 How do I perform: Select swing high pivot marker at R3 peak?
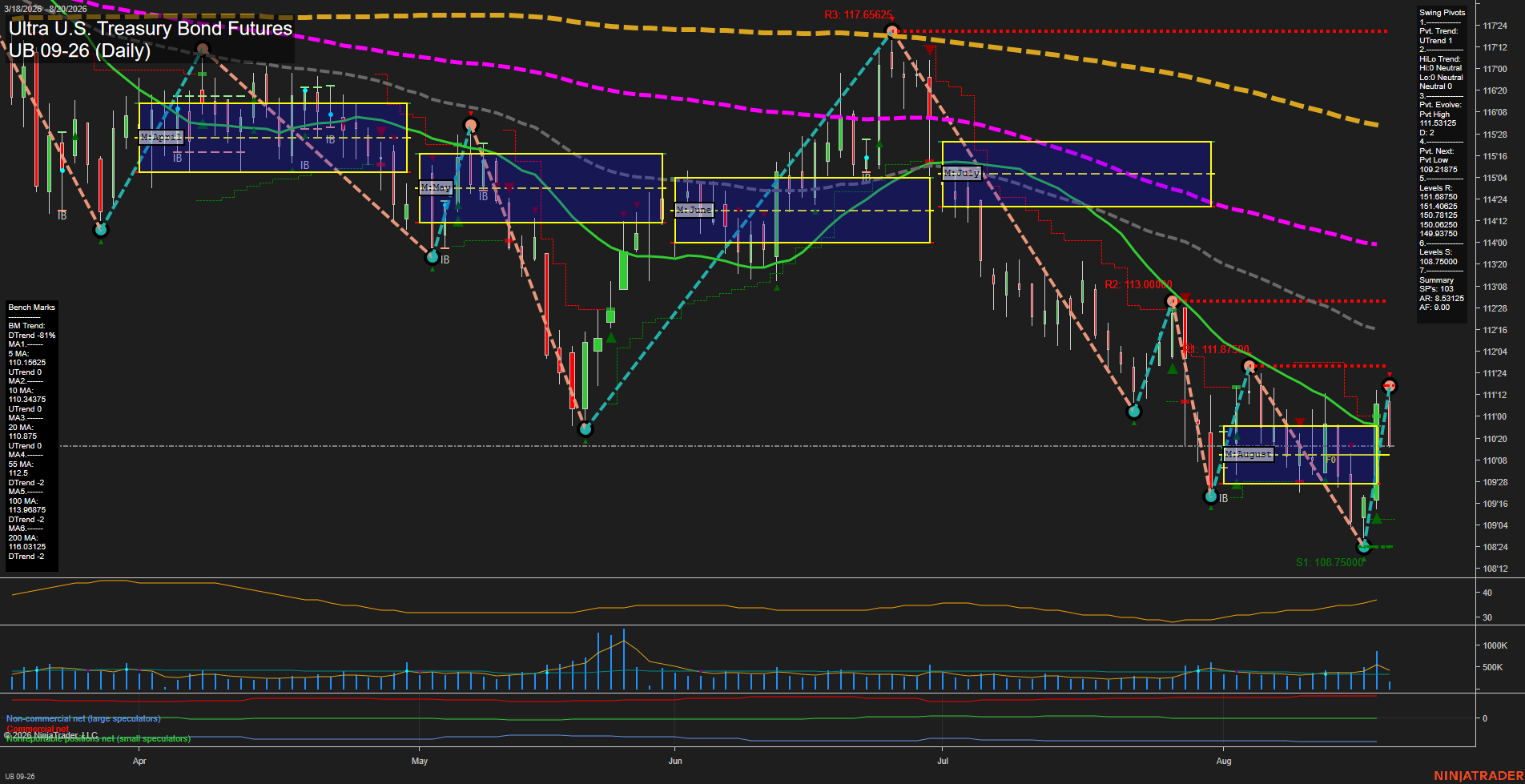[891, 31]
